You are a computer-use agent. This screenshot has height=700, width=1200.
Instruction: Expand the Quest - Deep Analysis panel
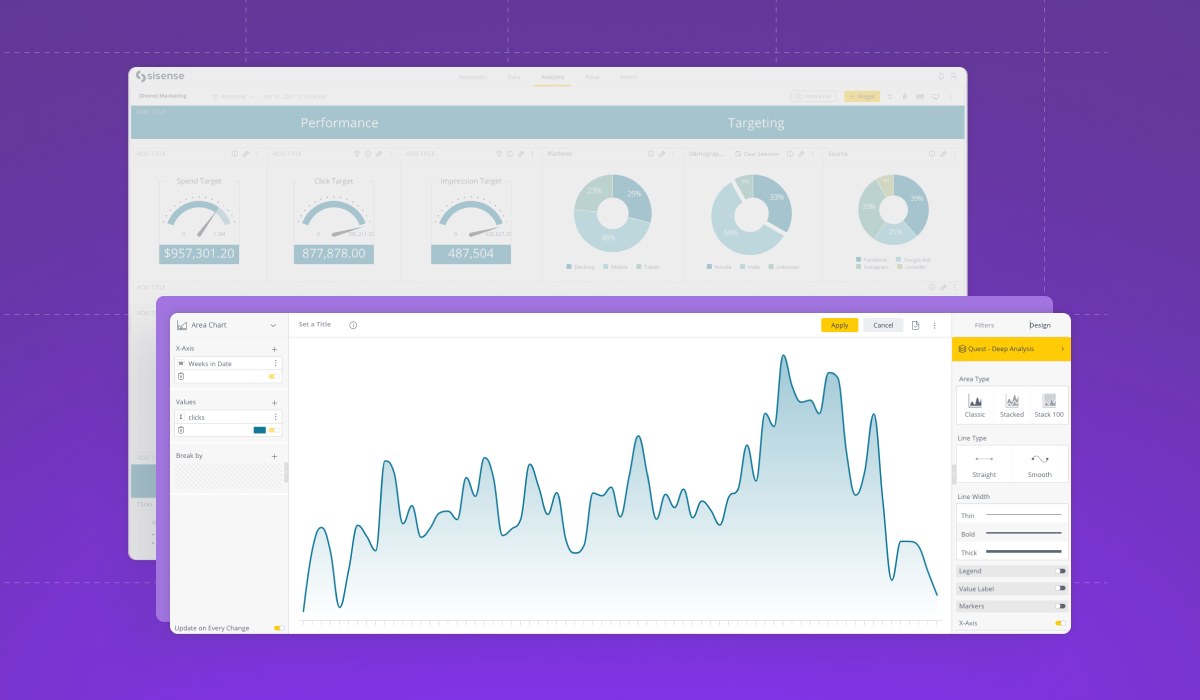pyautogui.click(x=1010, y=349)
